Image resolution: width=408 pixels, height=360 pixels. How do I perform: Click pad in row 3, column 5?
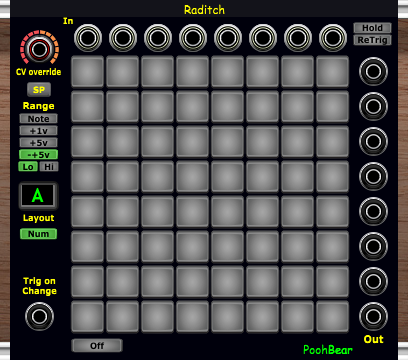pos(227,141)
